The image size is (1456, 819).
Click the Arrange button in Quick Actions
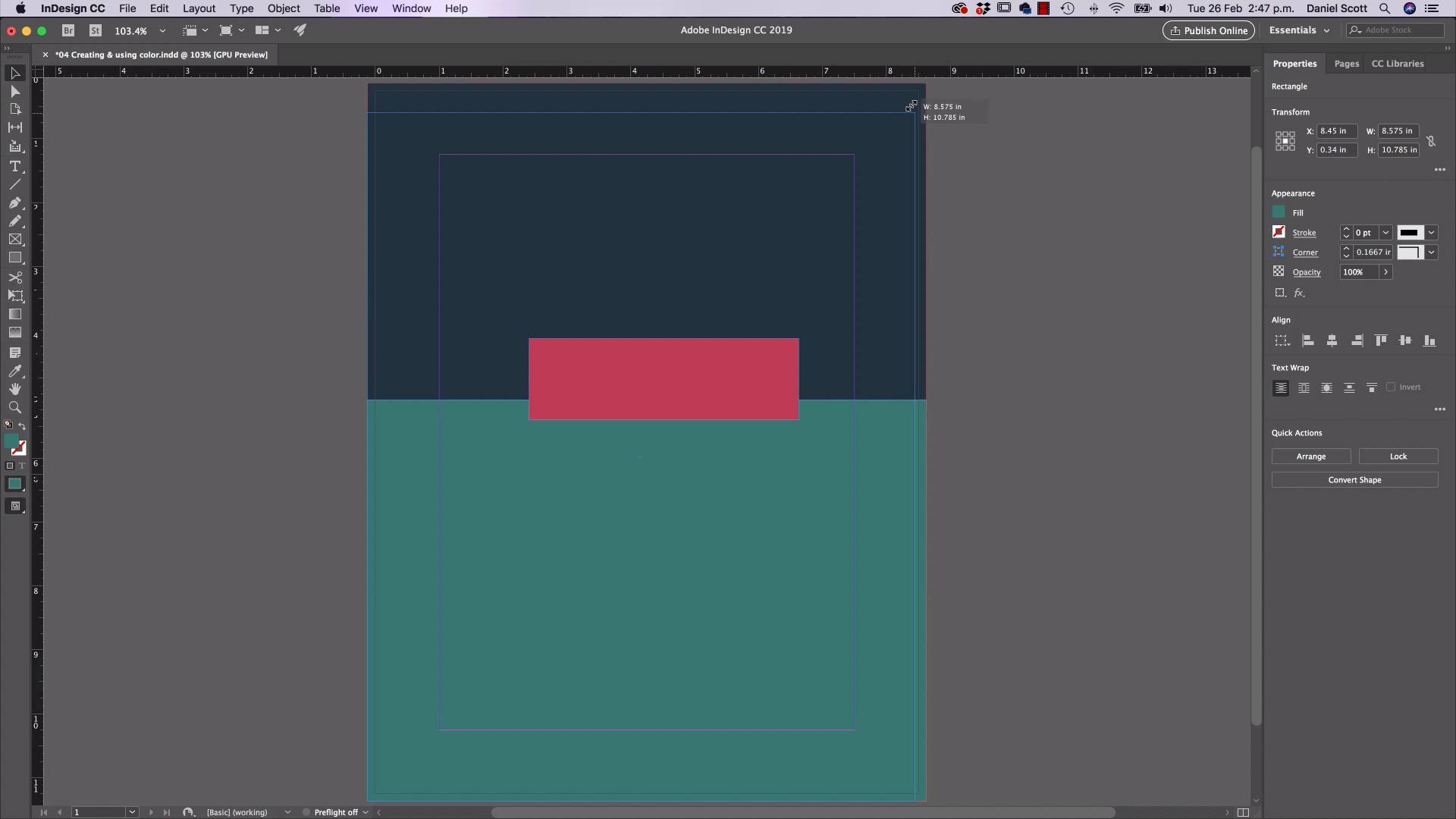(1311, 456)
